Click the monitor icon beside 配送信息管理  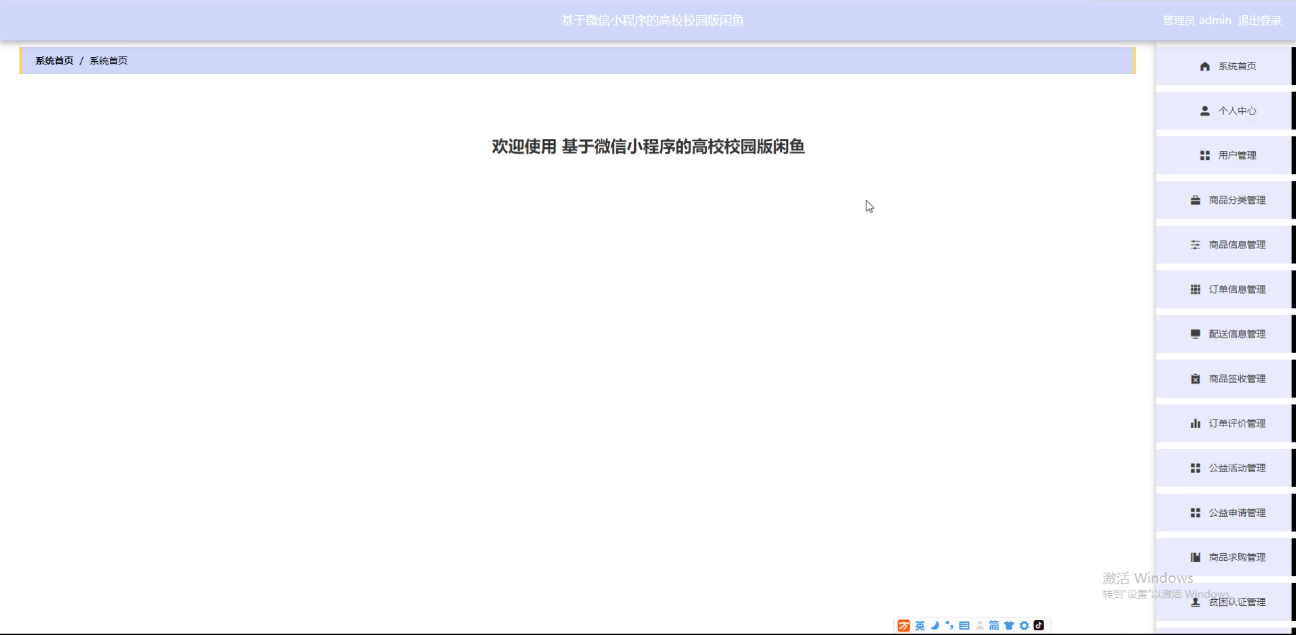pyautogui.click(x=1194, y=333)
